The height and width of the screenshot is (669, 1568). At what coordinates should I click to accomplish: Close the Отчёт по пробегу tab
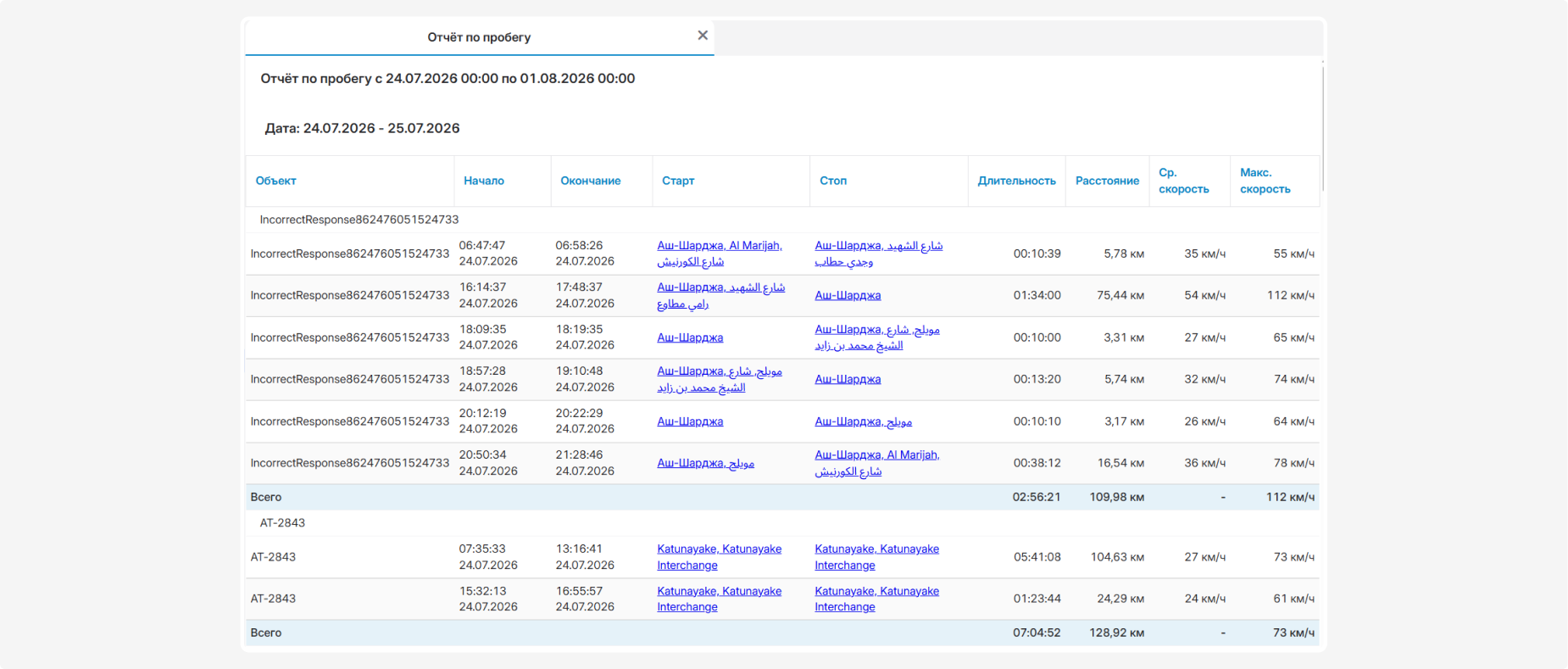[x=702, y=36]
